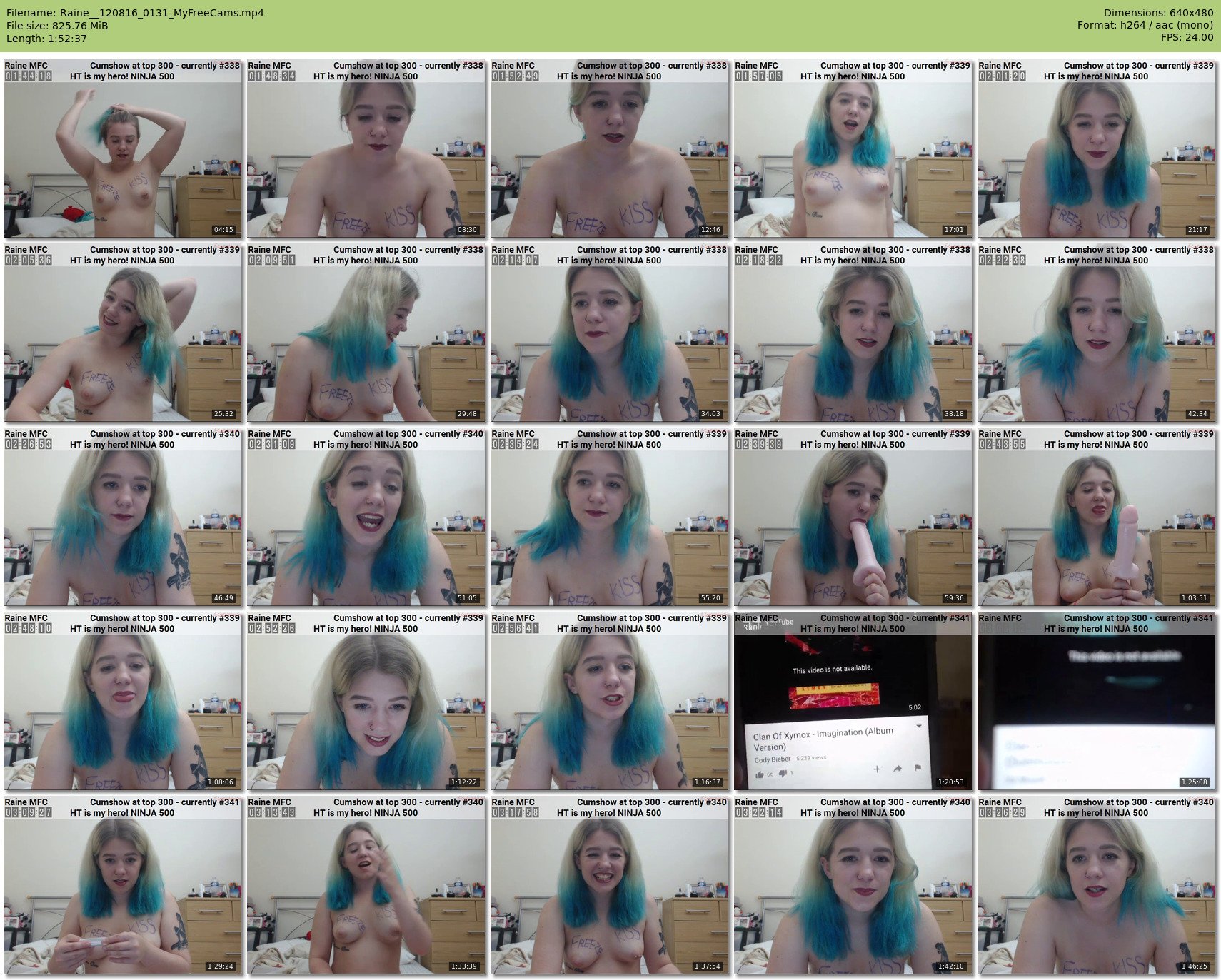Choose the thumbnail stamped 1:29:24
Viewport: 1221px width, 980px height.
[123, 885]
